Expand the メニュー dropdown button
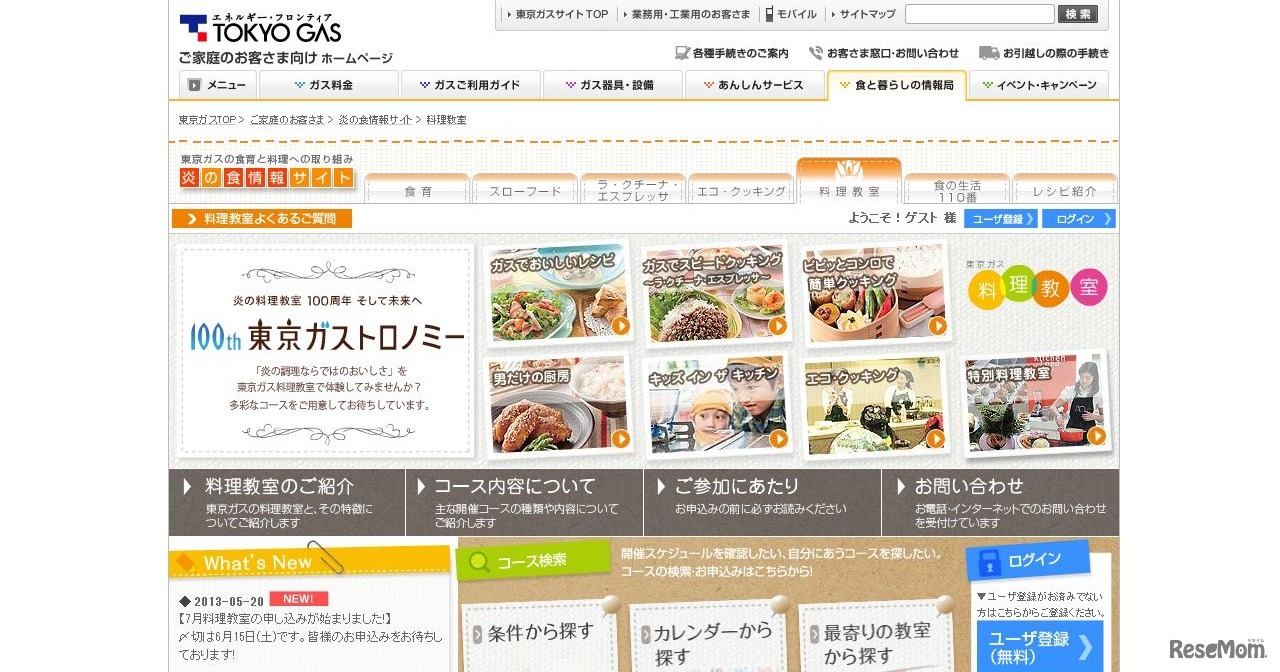This screenshot has width=1280, height=672. tap(218, 85)
